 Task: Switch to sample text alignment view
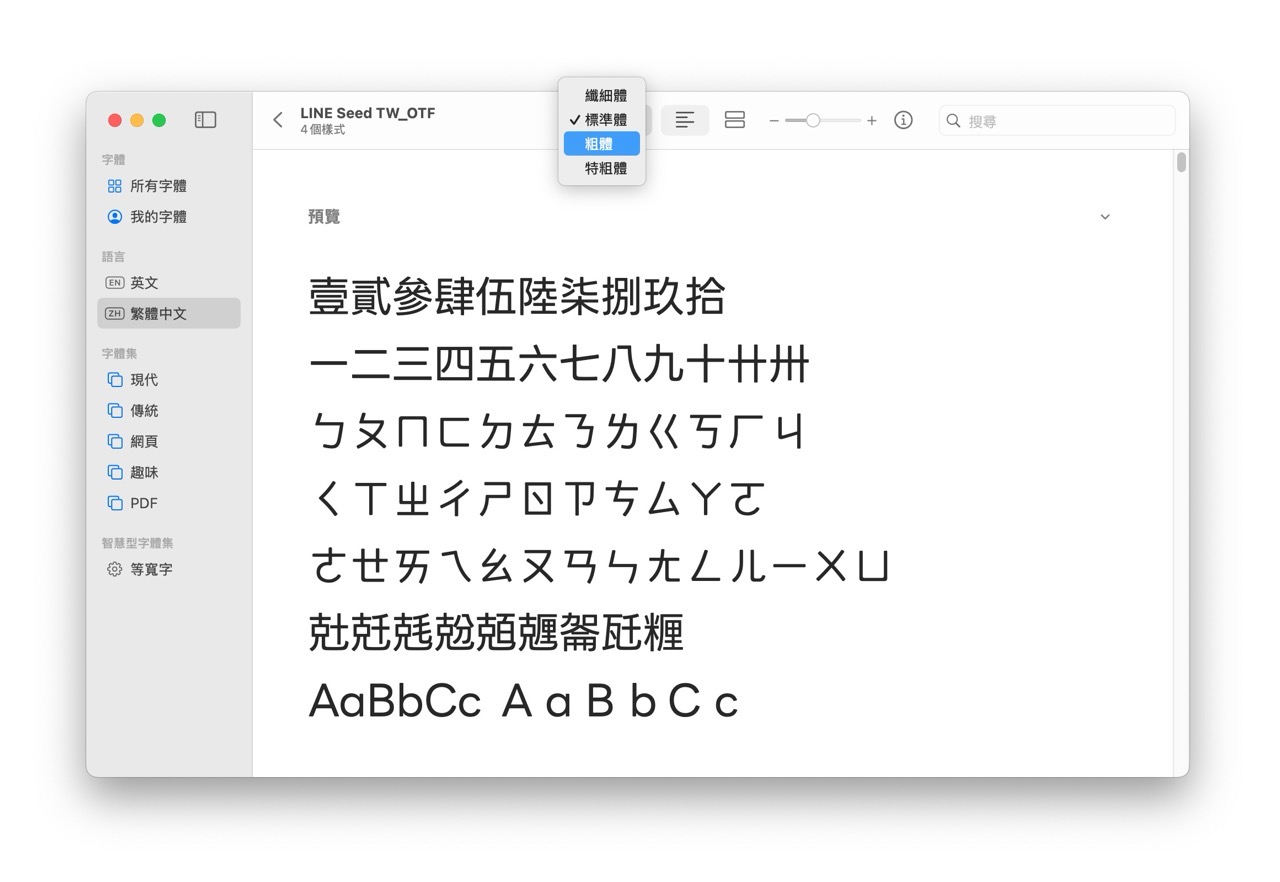[x=685, y=120]
